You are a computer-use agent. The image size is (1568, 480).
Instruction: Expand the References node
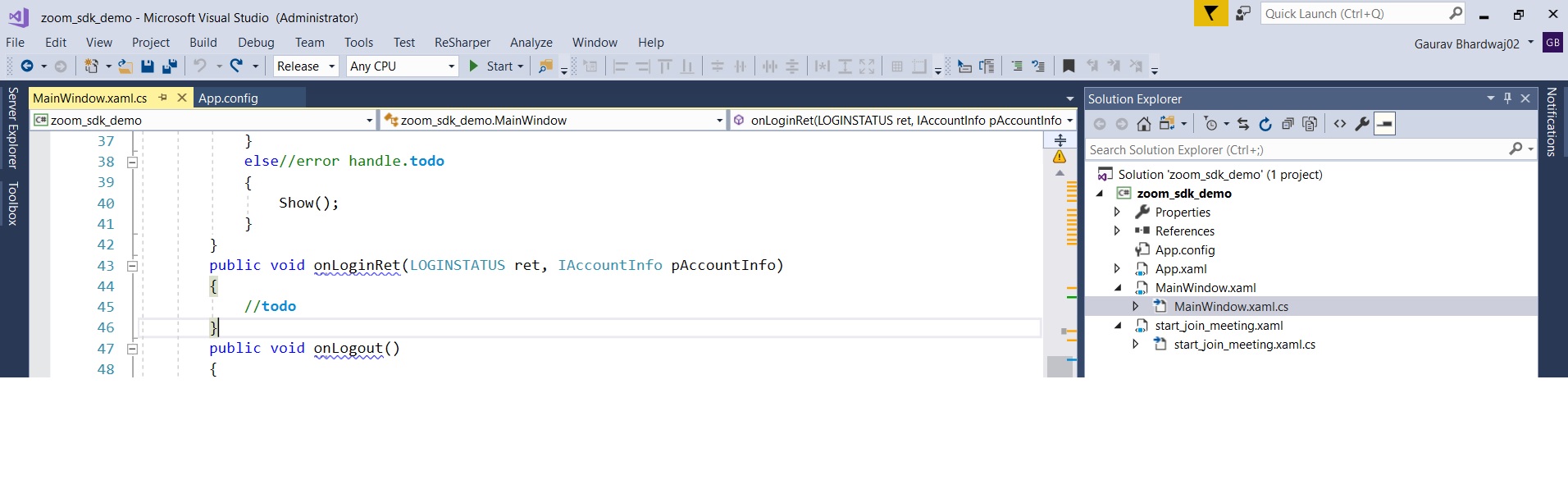(x=1117, y=231)
